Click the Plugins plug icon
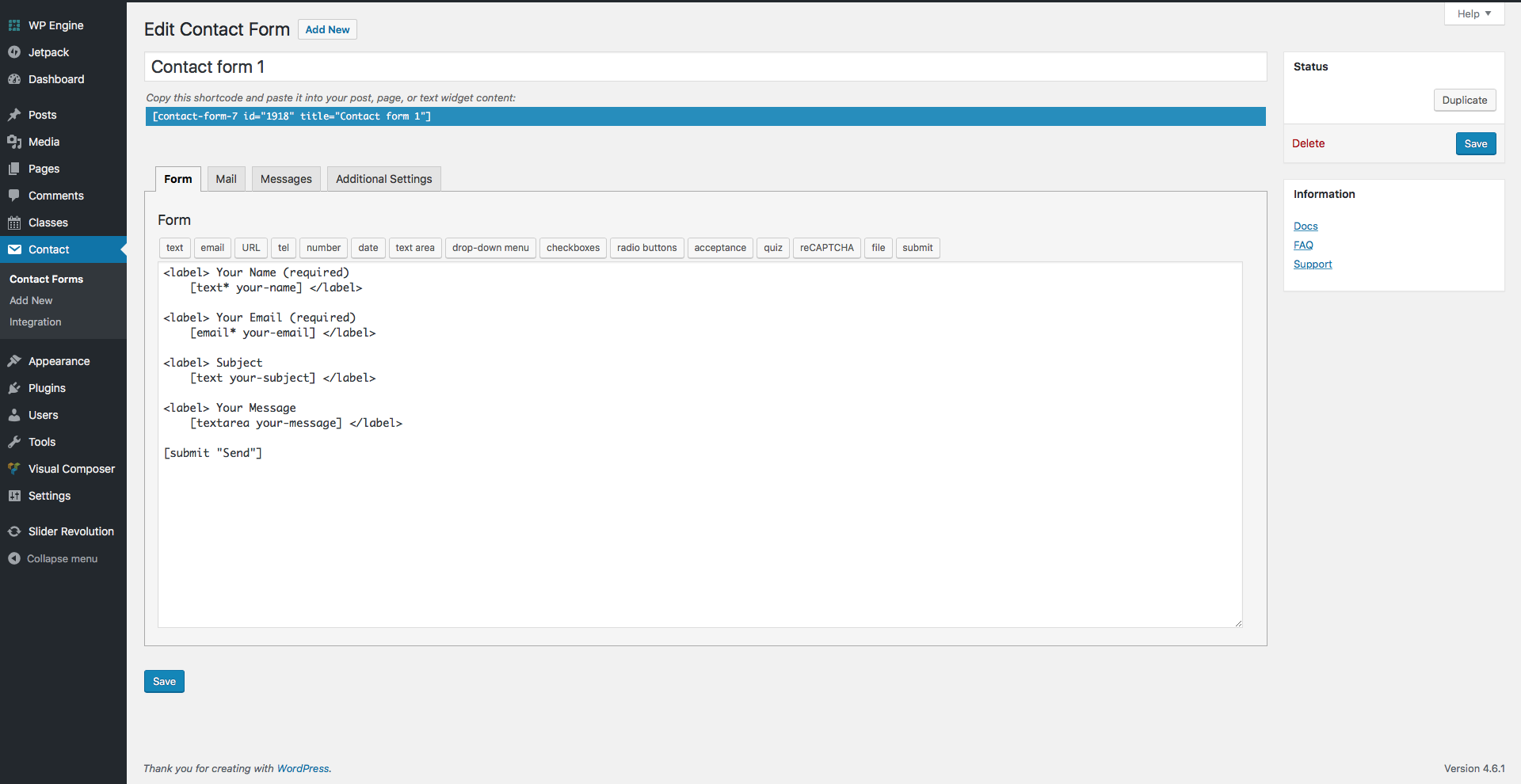This screenshot has height=784, width=1521. pyautogui.click(x=14, y=388)
